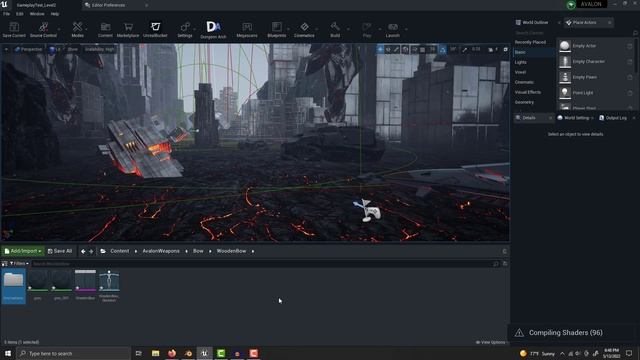
Task: Open the Help menu
Action: click(55, 14)
